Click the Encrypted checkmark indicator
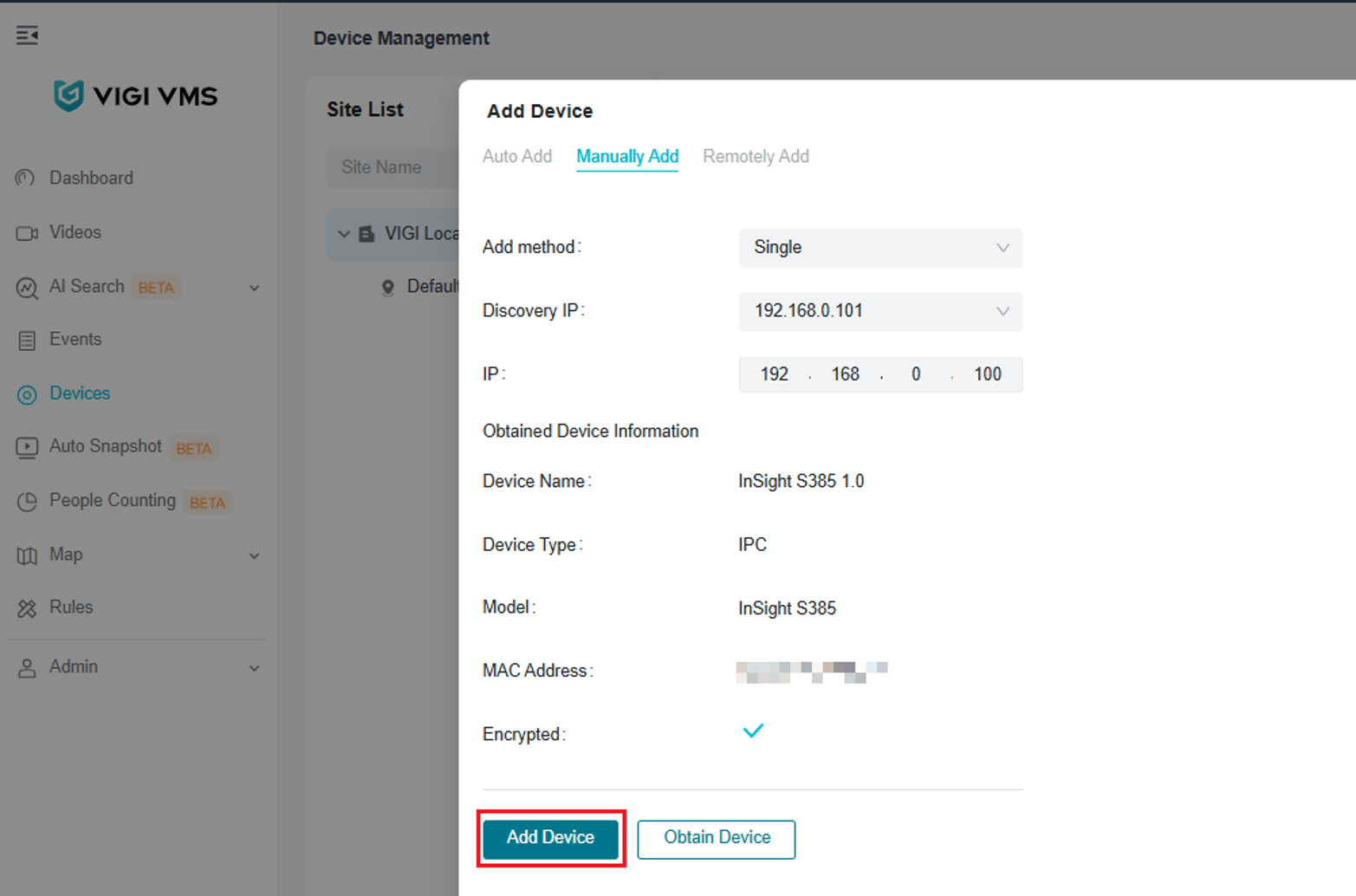 tap(753, 731)
